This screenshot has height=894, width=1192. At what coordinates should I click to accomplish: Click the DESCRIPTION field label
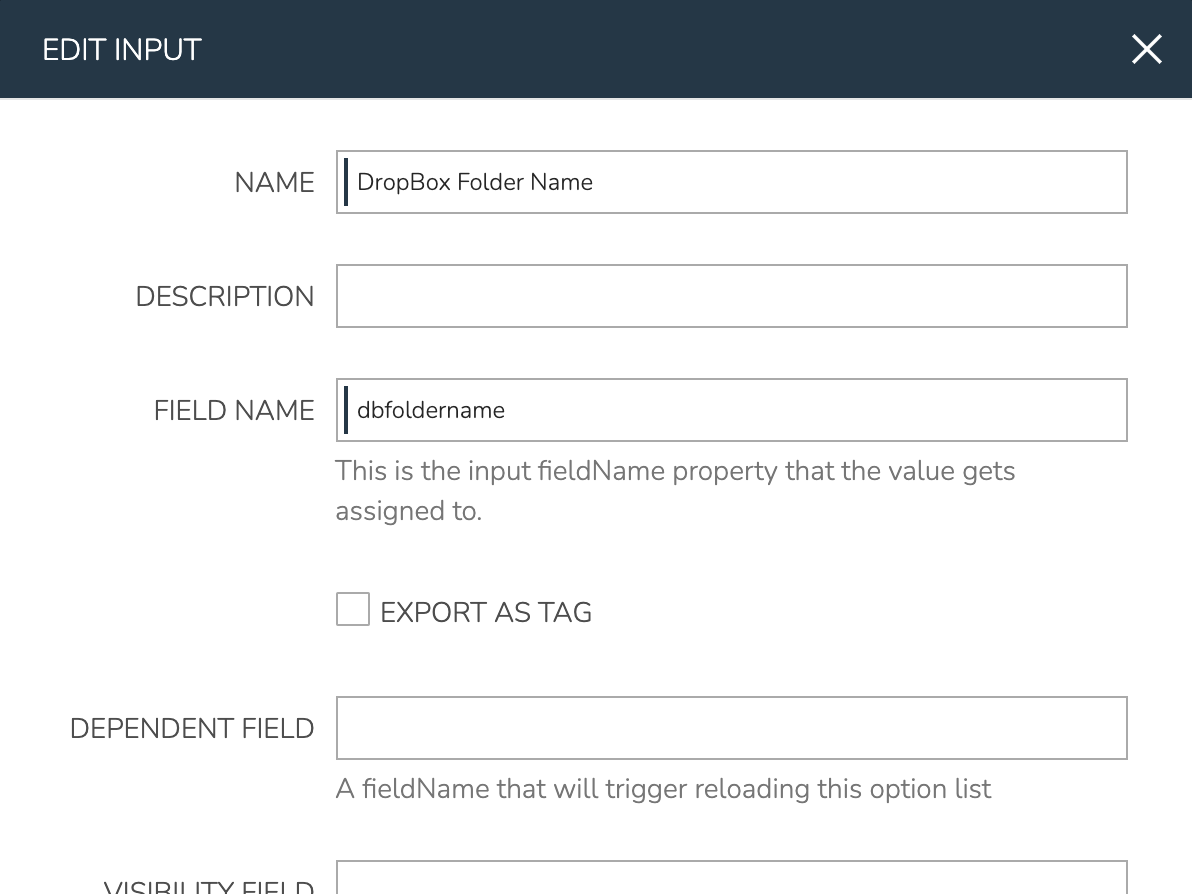point(225,296)
